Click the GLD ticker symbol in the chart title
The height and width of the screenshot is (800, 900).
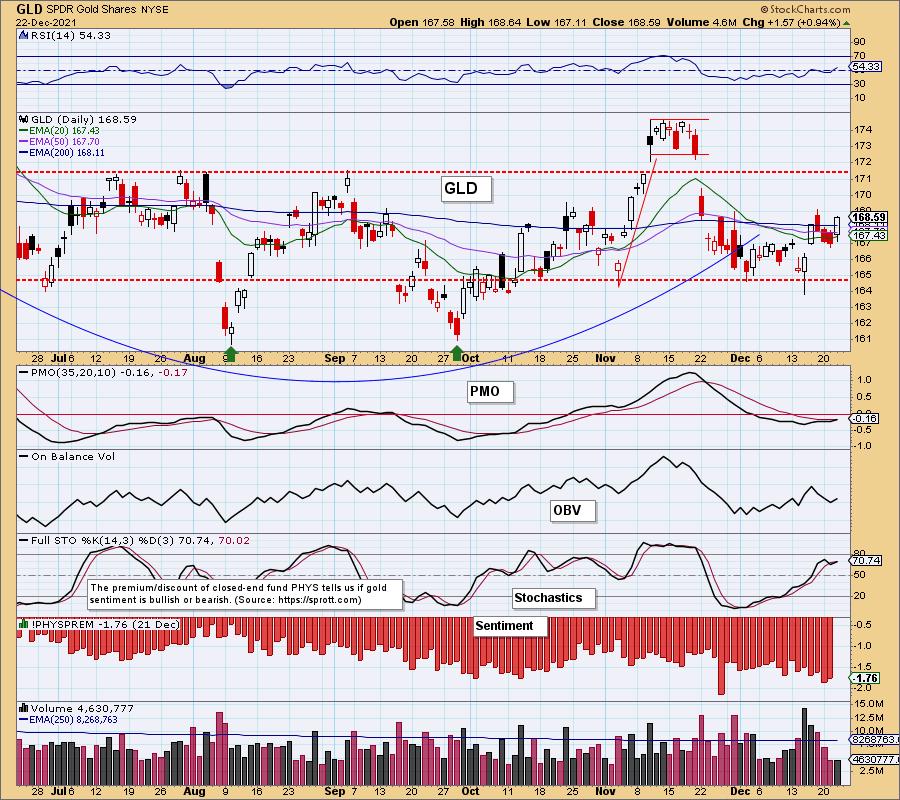click(29, 9)
